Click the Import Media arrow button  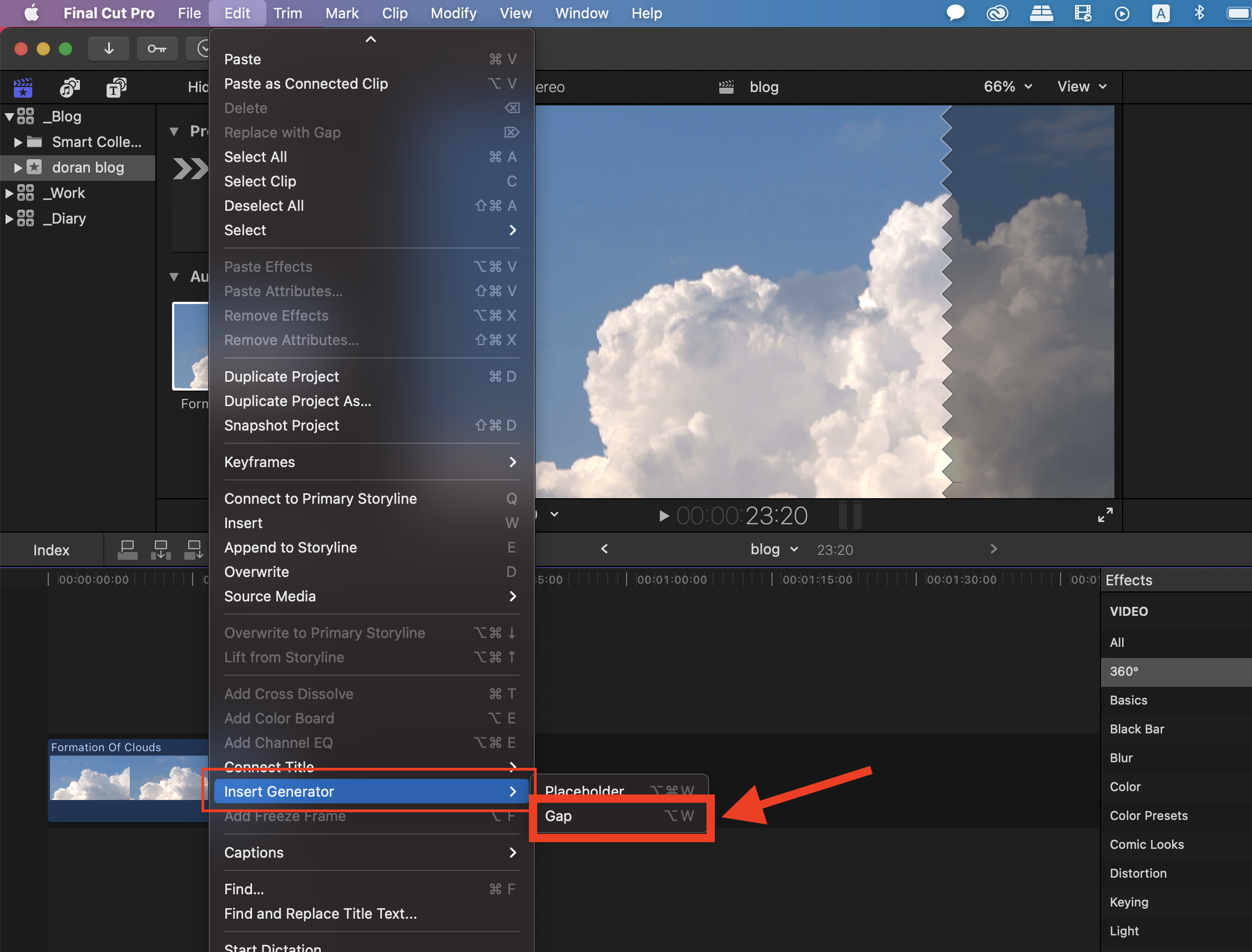[108, 49]
